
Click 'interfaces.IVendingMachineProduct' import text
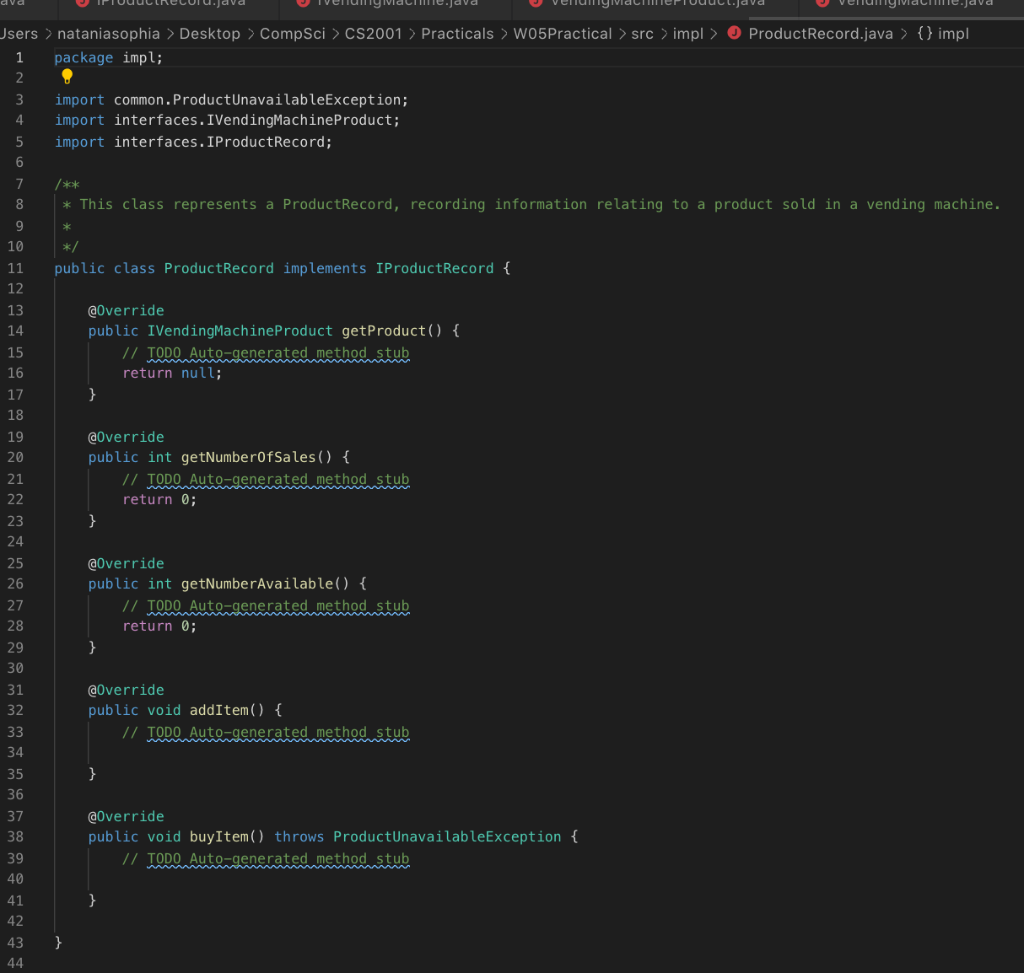[253, 120]
